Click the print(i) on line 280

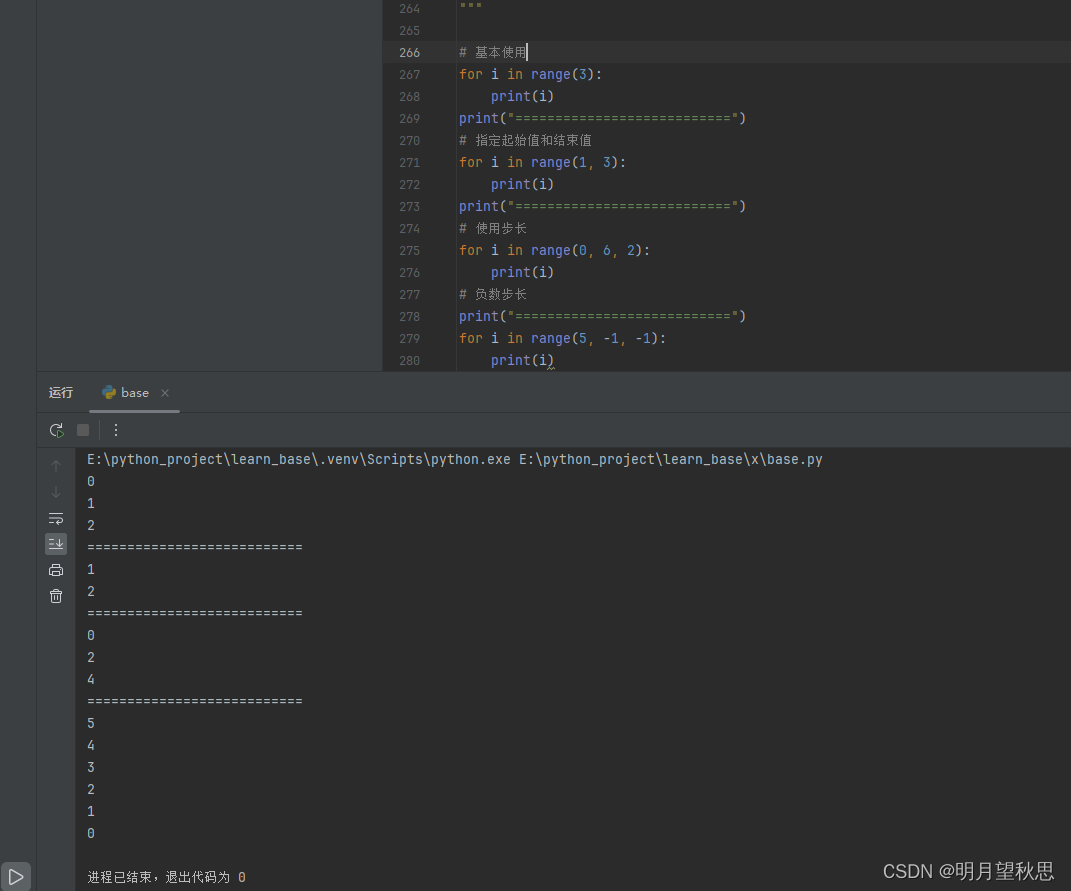[522, 361]
